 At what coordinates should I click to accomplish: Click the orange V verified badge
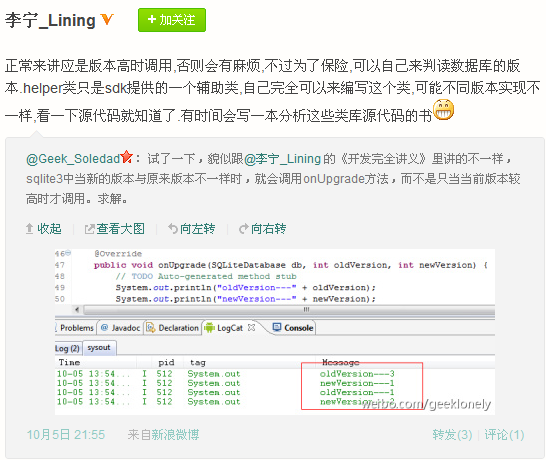(107, 19)
